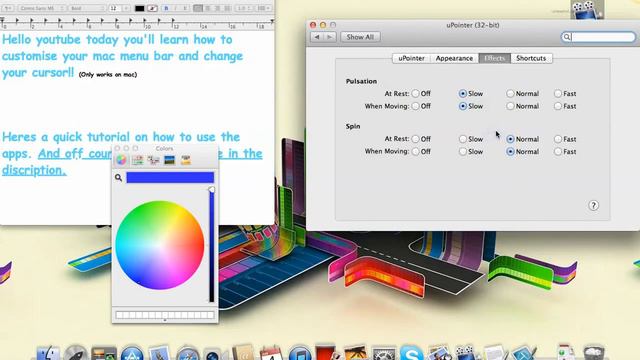This screenshot has width=640, height=360.
Task: Open App Store from the Dock
Action: tap(132, 354)
